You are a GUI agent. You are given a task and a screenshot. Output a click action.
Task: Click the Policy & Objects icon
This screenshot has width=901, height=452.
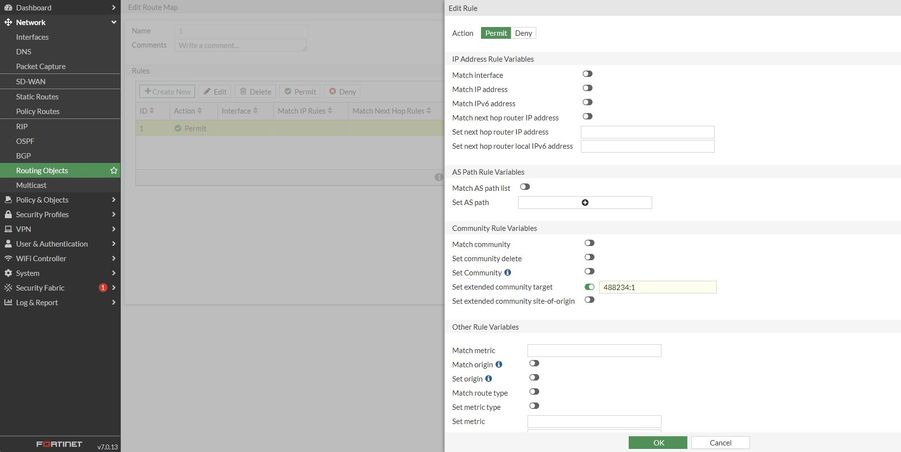8,200
